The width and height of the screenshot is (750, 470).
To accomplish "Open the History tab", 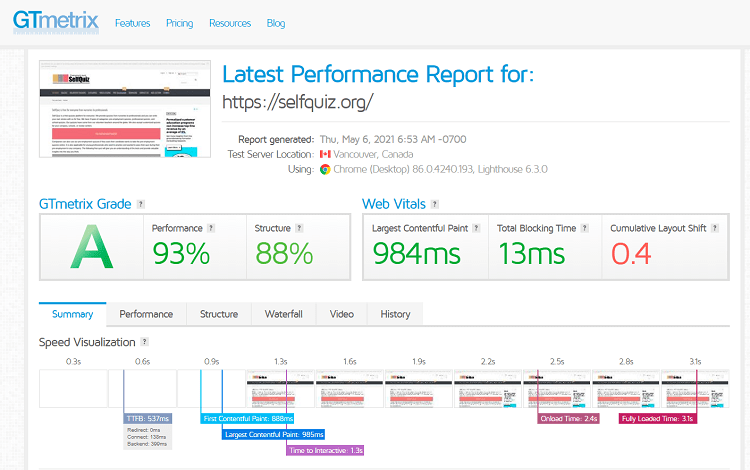I will tap(395, 314).
